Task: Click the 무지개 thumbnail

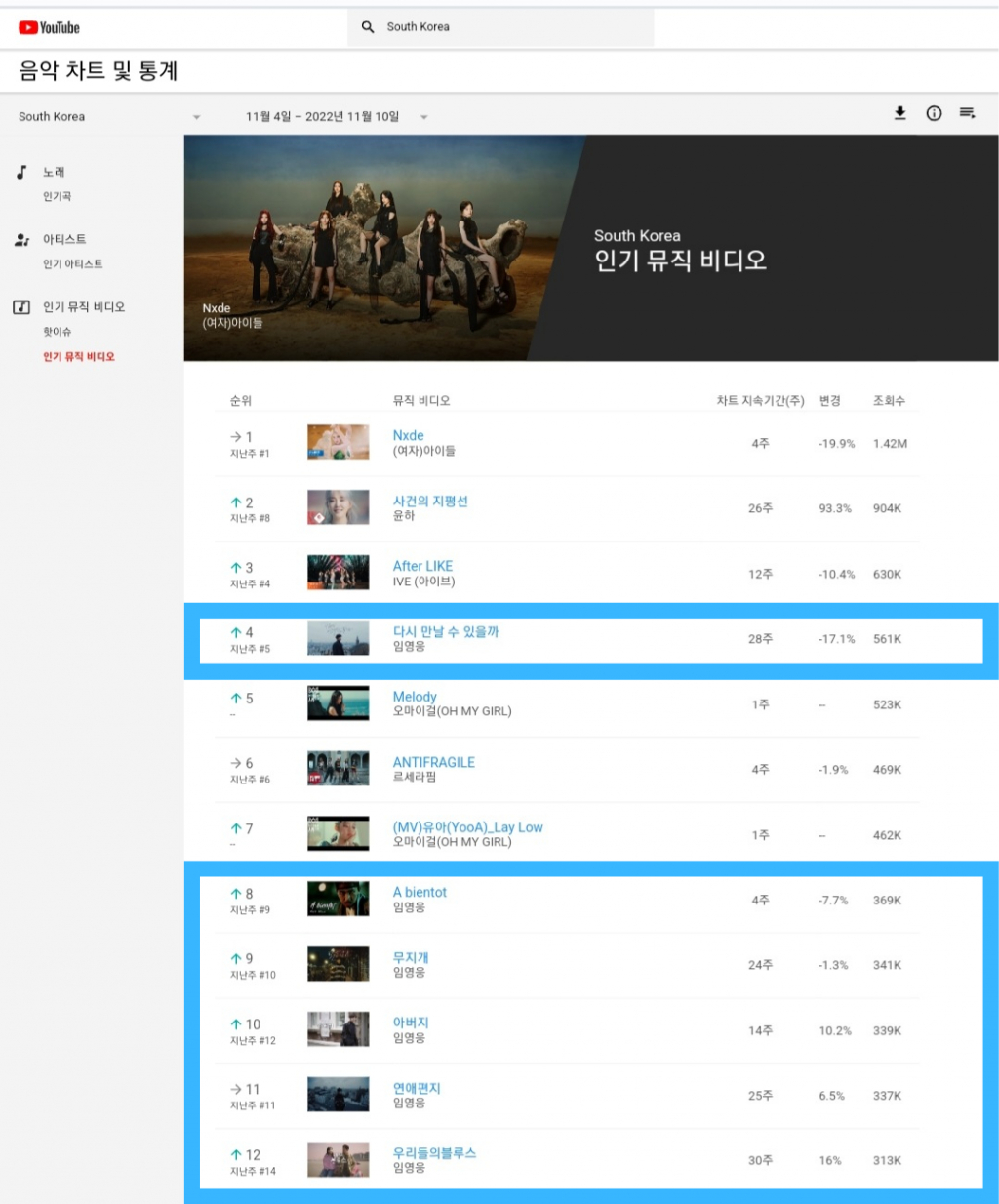Action: [x=339, y=964]
